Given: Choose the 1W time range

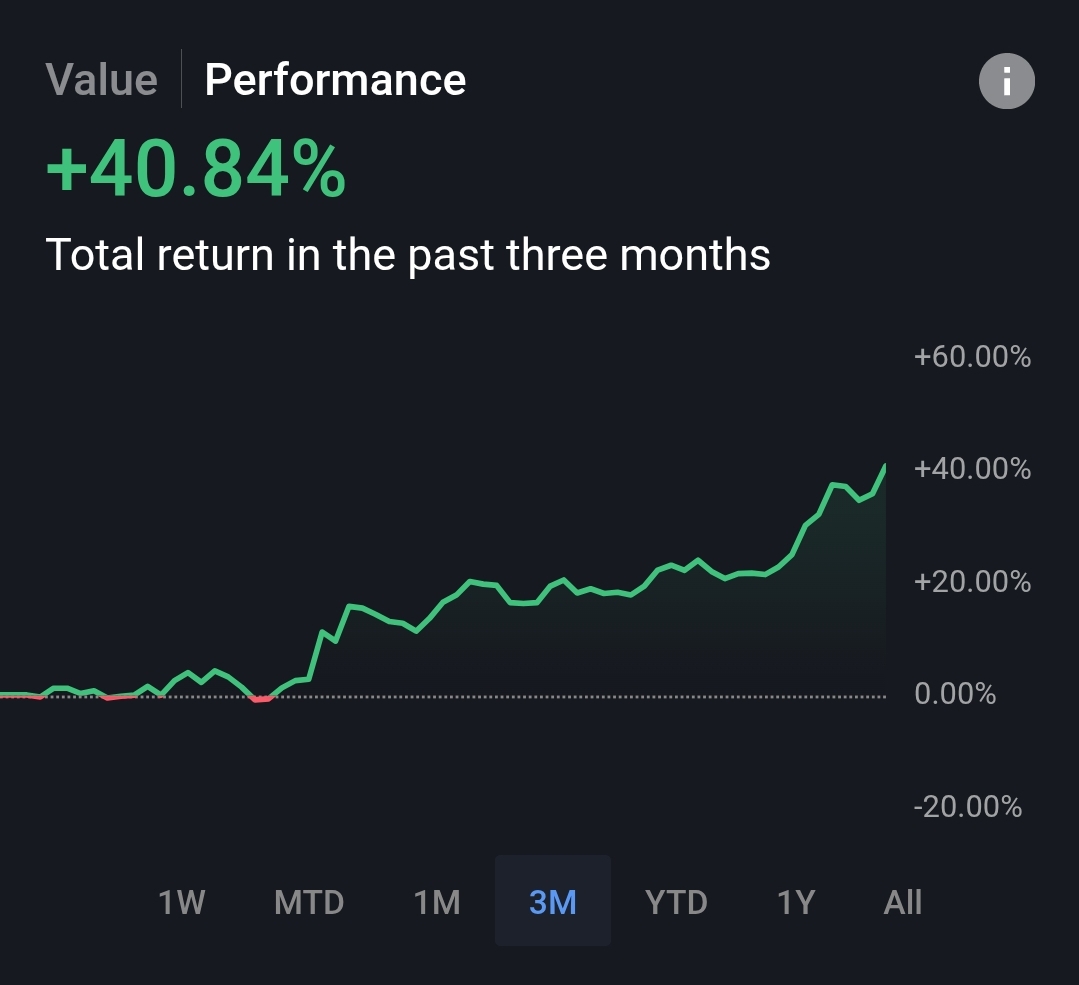Looking at the screenshot, I should [182, 902].
